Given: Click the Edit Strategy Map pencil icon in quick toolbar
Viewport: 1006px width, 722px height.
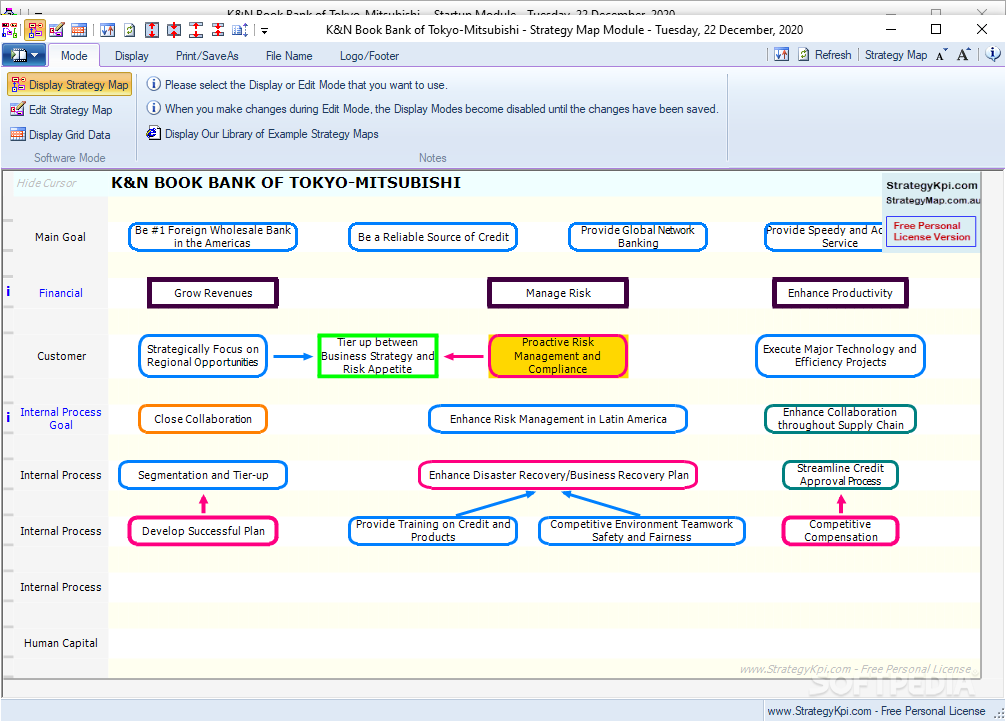Looking at the screenshot, I should 56,30.
